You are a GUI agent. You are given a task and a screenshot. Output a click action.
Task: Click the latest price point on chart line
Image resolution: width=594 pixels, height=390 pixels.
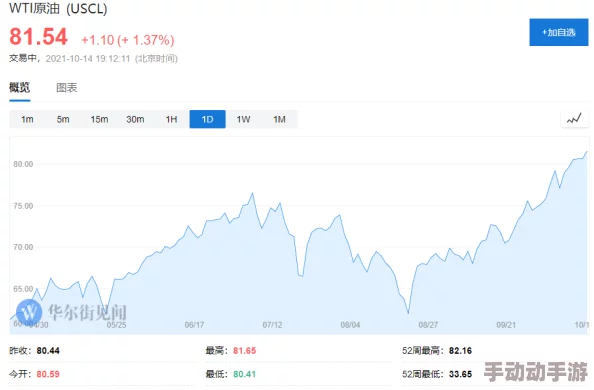[587, 152]
